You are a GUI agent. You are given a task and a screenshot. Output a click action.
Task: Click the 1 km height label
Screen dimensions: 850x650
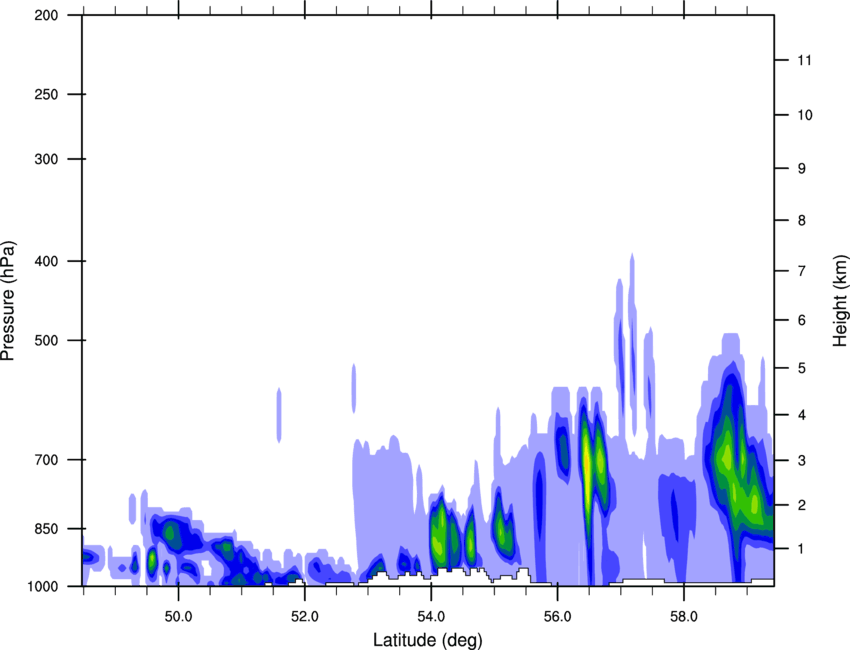(x=802, y=549)
